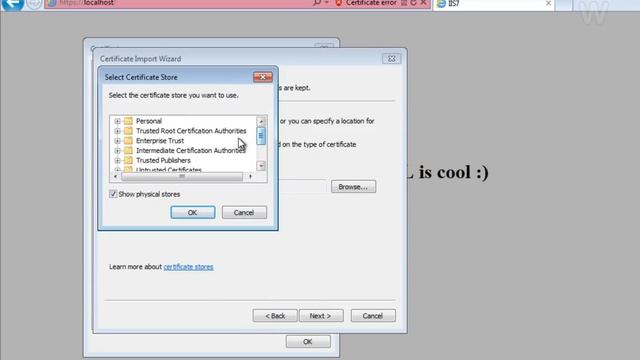This screenshot has width=640, height=360.
Task: Uncheck Show physical stores checkbox
Action: (x=113, y=194)
